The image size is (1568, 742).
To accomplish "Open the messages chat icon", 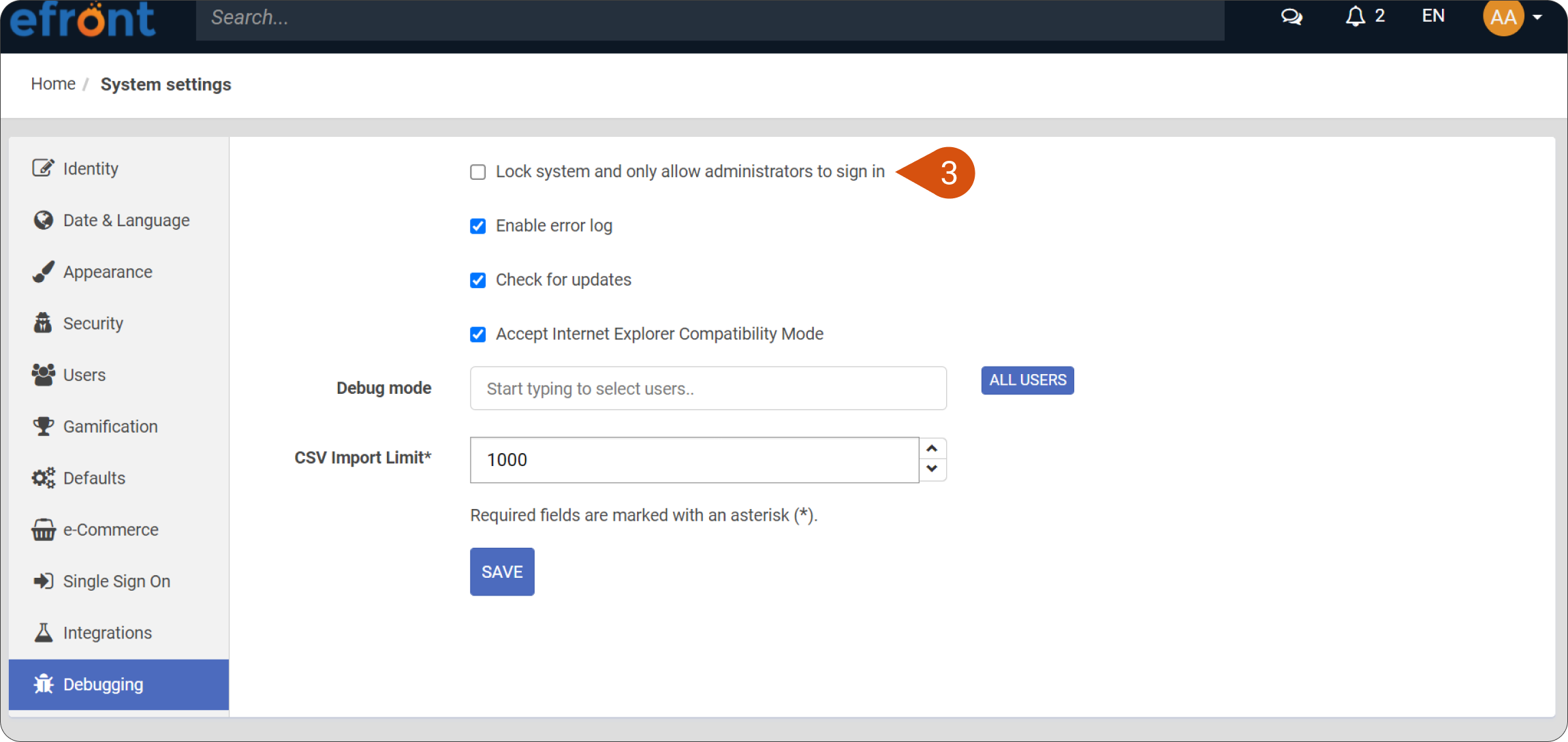I will (x=1291, y=16).
